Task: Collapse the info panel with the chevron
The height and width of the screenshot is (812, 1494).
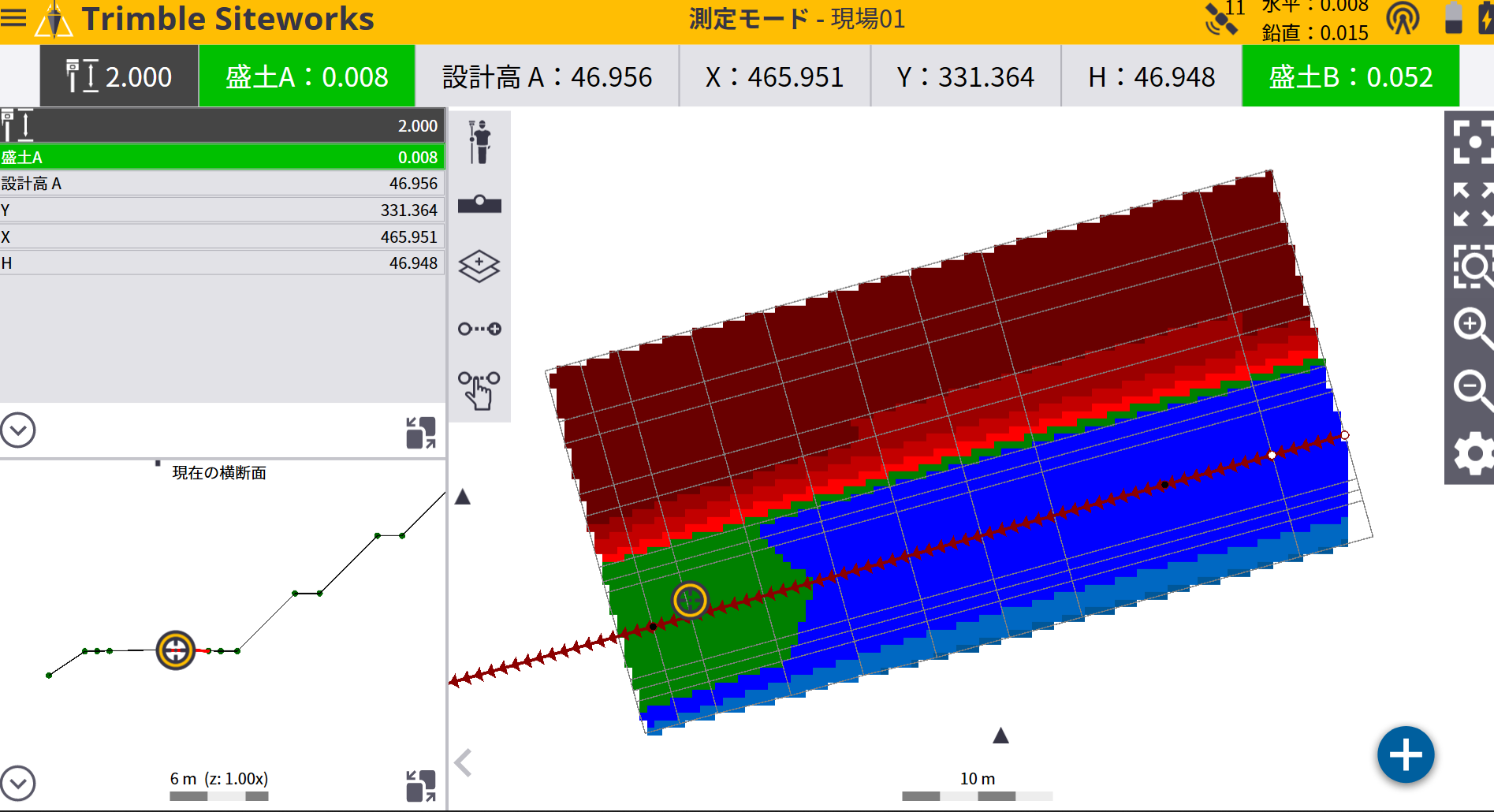Action: tap(18, 430)
